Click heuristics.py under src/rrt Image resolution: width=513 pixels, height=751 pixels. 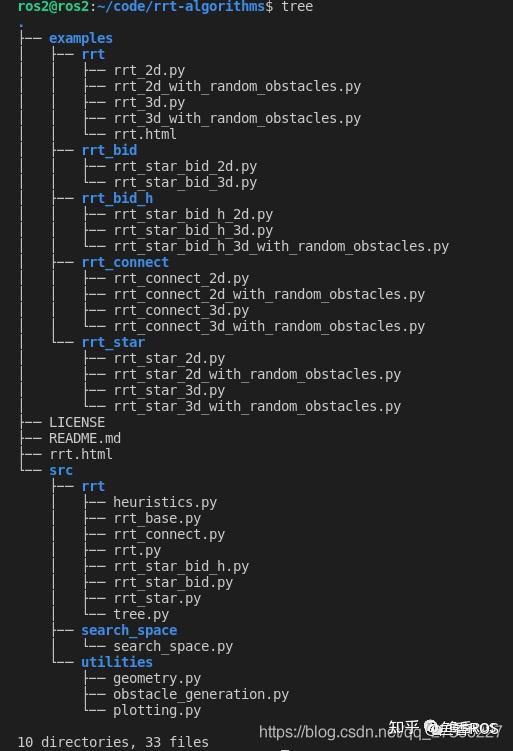pyautogui.click(x=165, y=502)
